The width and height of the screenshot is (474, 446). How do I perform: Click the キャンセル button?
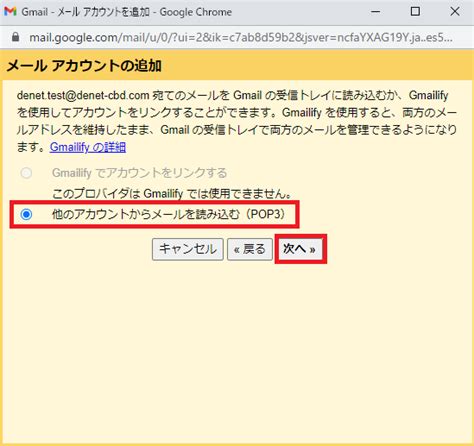[188, 249]
